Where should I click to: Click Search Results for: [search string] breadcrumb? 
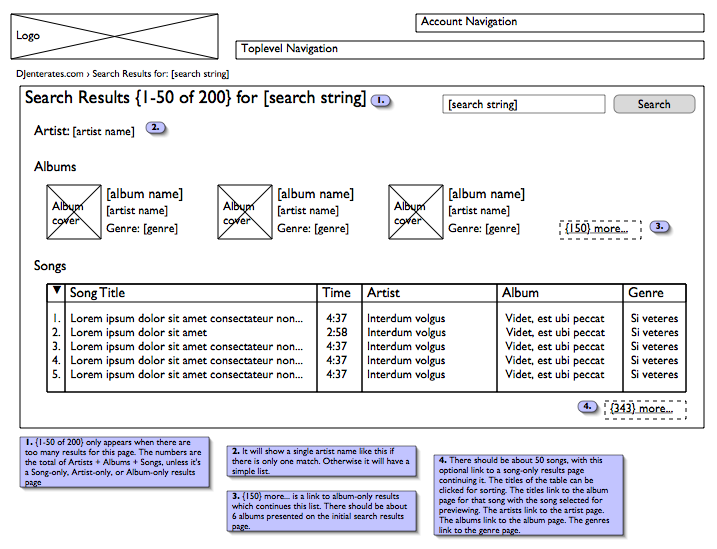pos(161,74)
